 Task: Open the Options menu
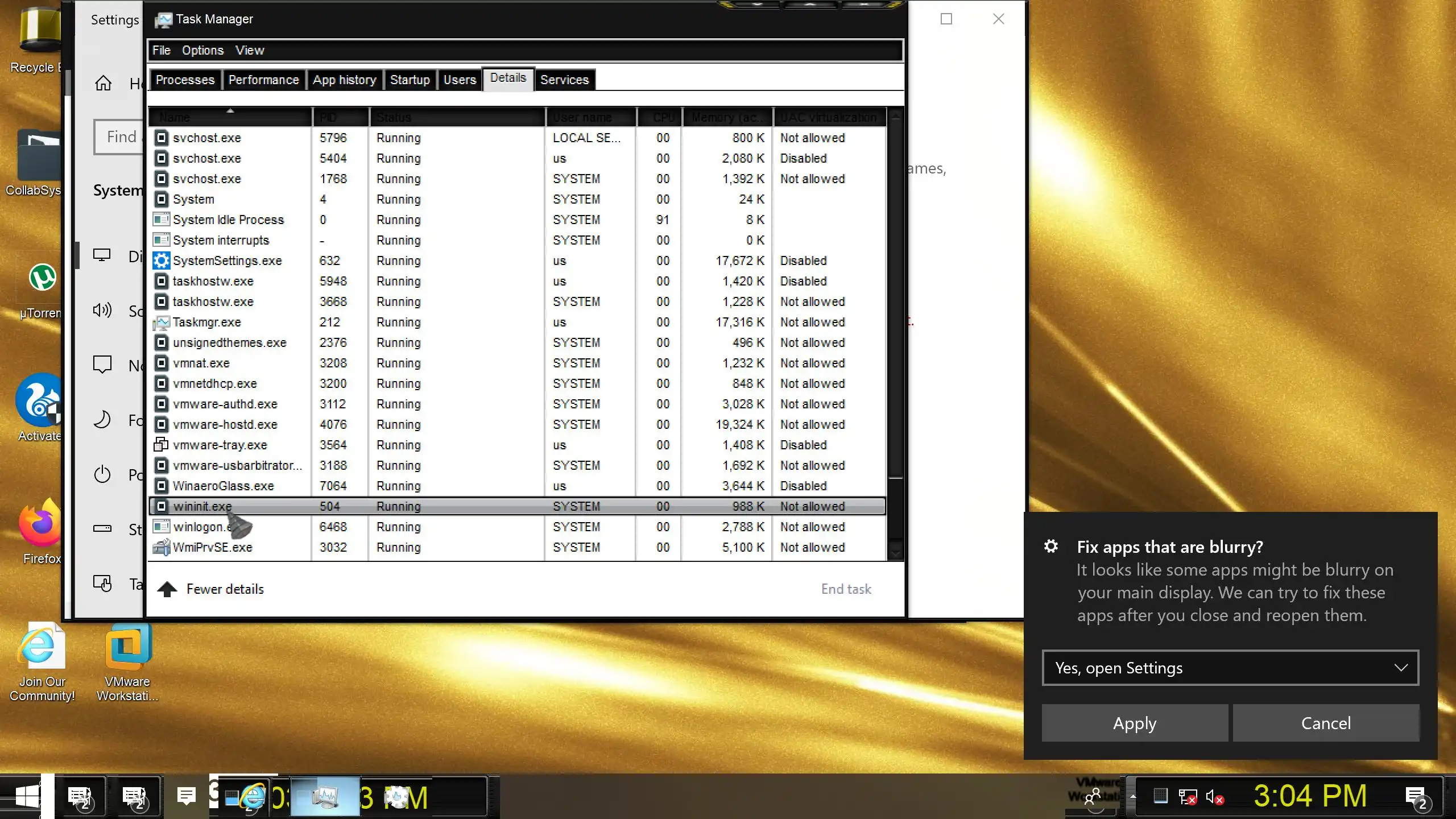[202, 50]
